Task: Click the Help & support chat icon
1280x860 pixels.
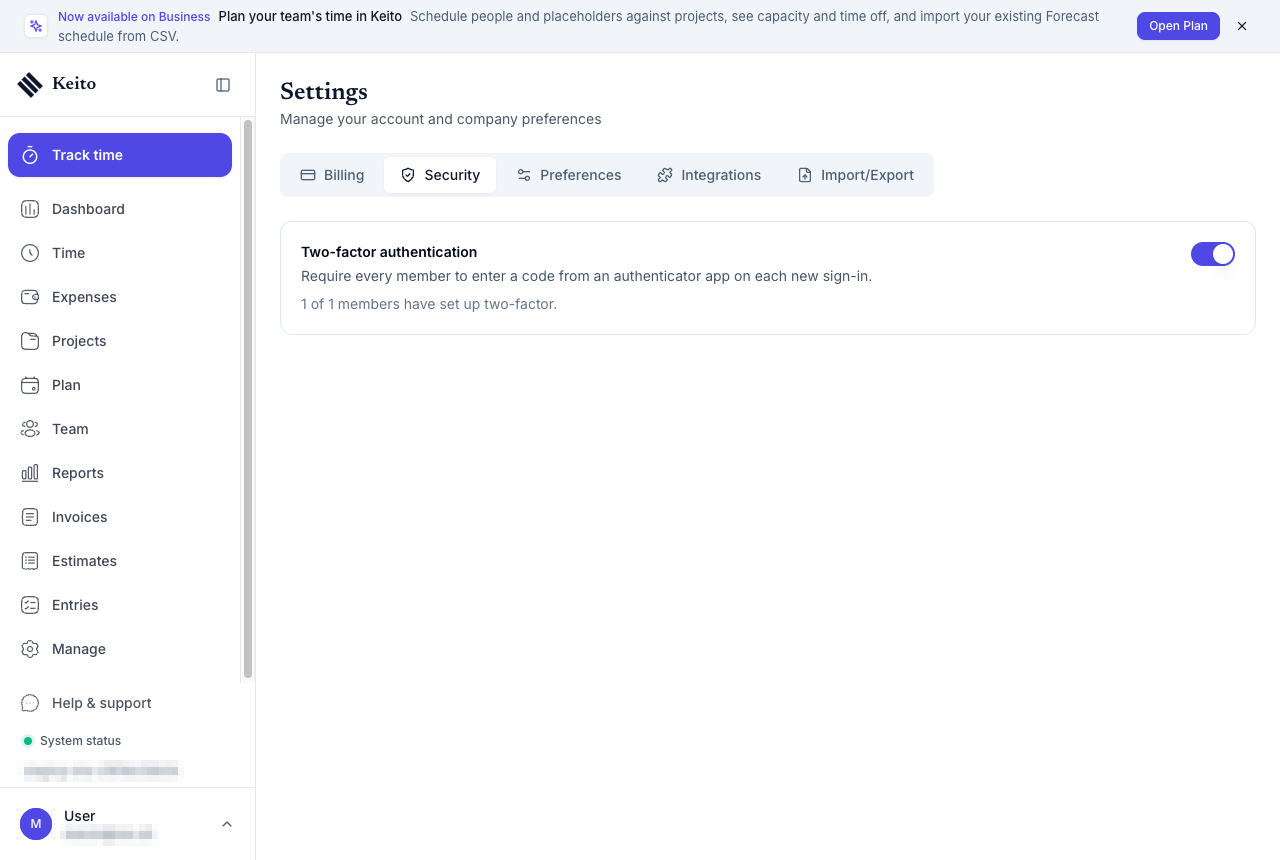Action: click(30, 703)
